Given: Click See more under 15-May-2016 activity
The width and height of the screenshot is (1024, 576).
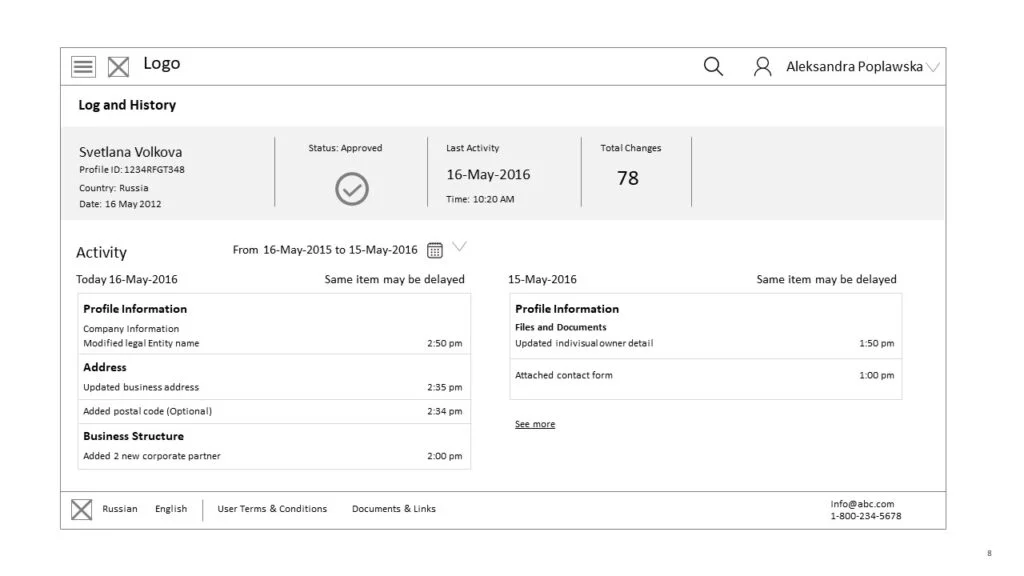Looking at the screenshot, I should pos(535,424).
